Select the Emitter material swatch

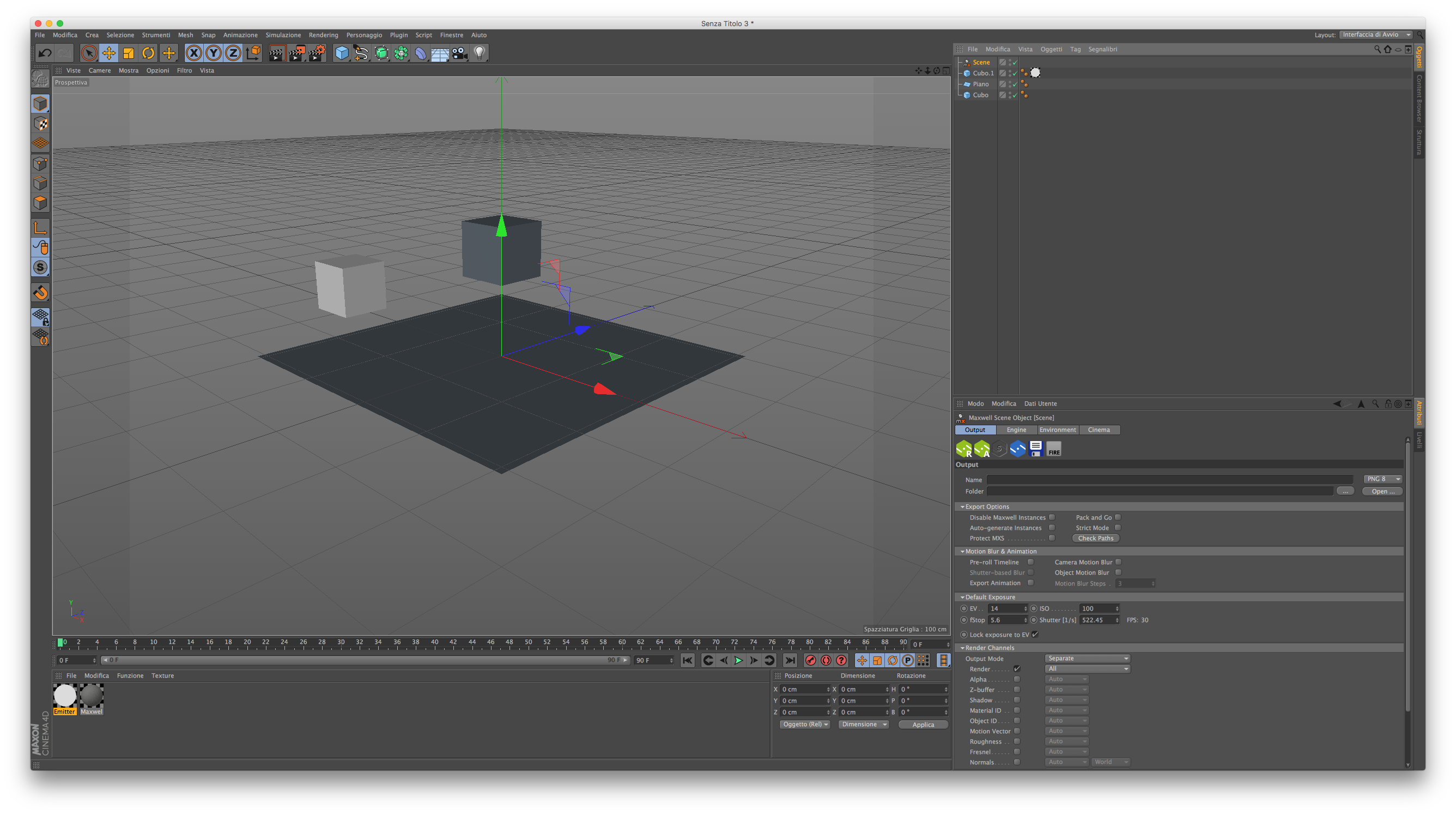pos(65,696)
